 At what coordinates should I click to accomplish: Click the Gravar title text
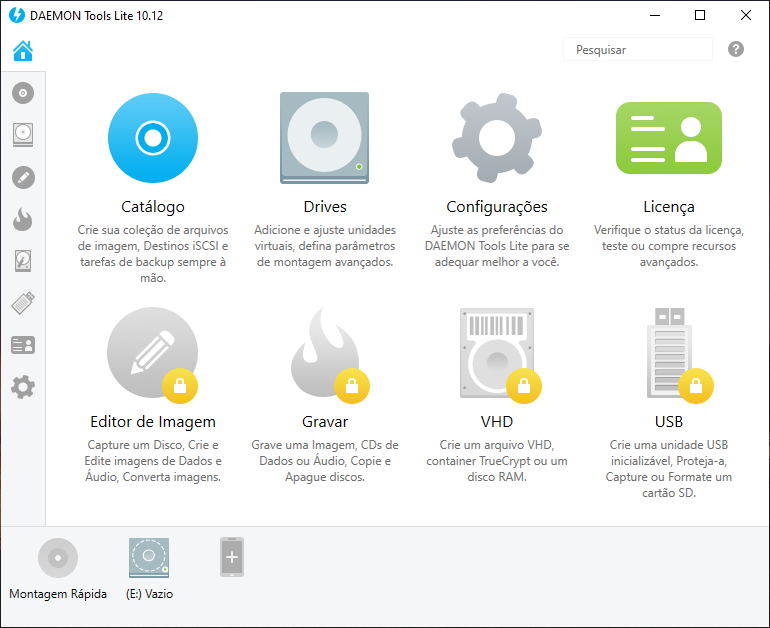click(x=325, y=422)
